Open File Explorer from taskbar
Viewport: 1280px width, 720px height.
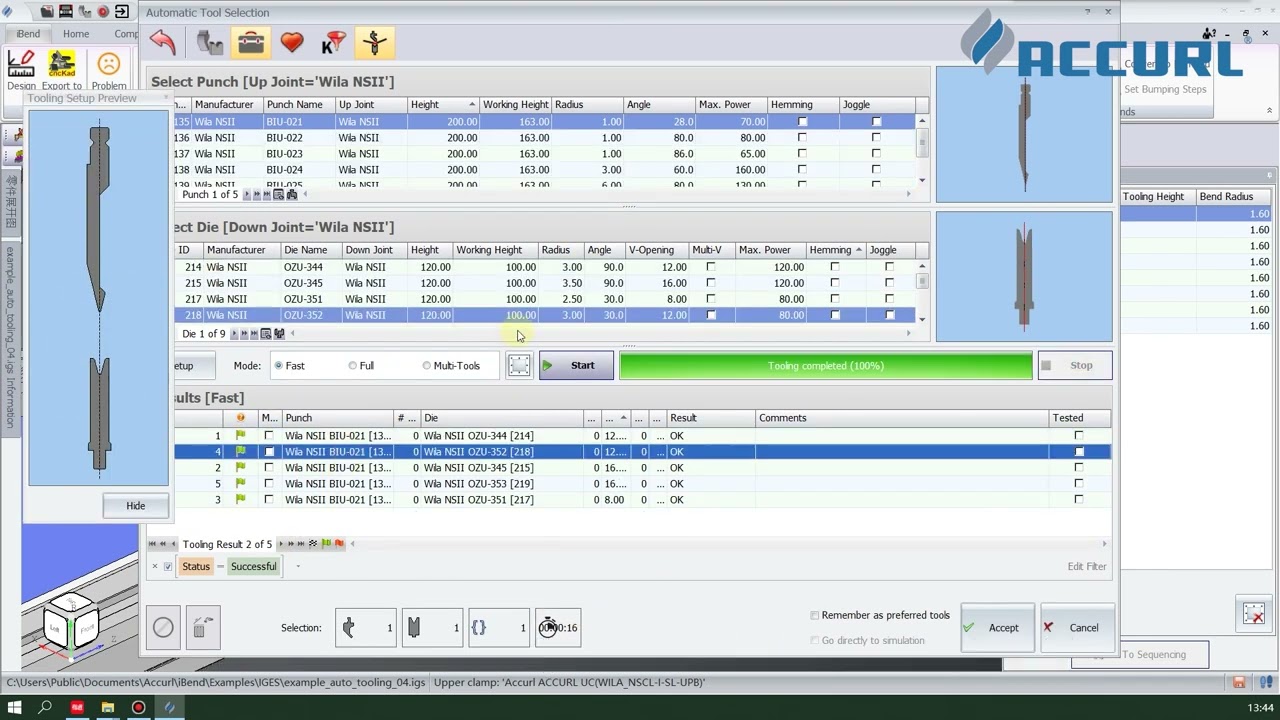pyautogui.click(x=107, y=707)
